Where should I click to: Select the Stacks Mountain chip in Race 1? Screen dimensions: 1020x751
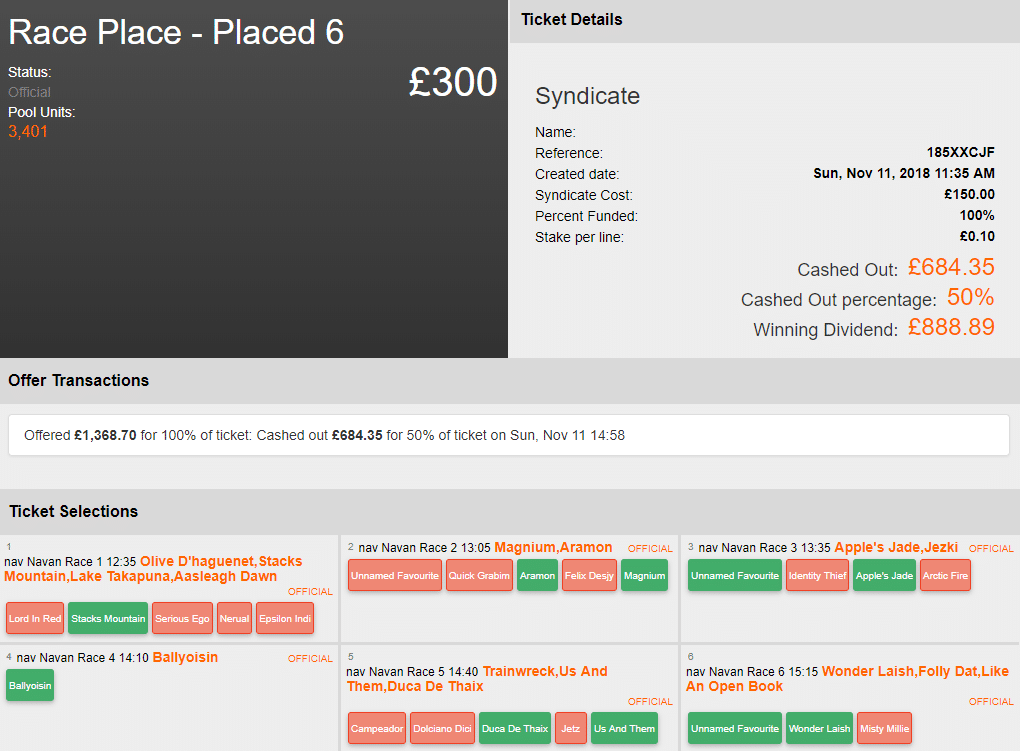coord(108,619)
